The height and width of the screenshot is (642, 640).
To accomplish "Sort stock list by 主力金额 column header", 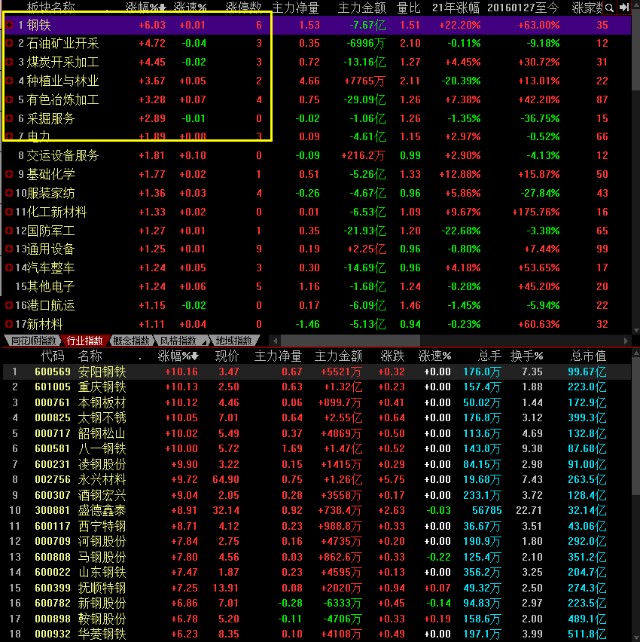I will tap(338, 355).
